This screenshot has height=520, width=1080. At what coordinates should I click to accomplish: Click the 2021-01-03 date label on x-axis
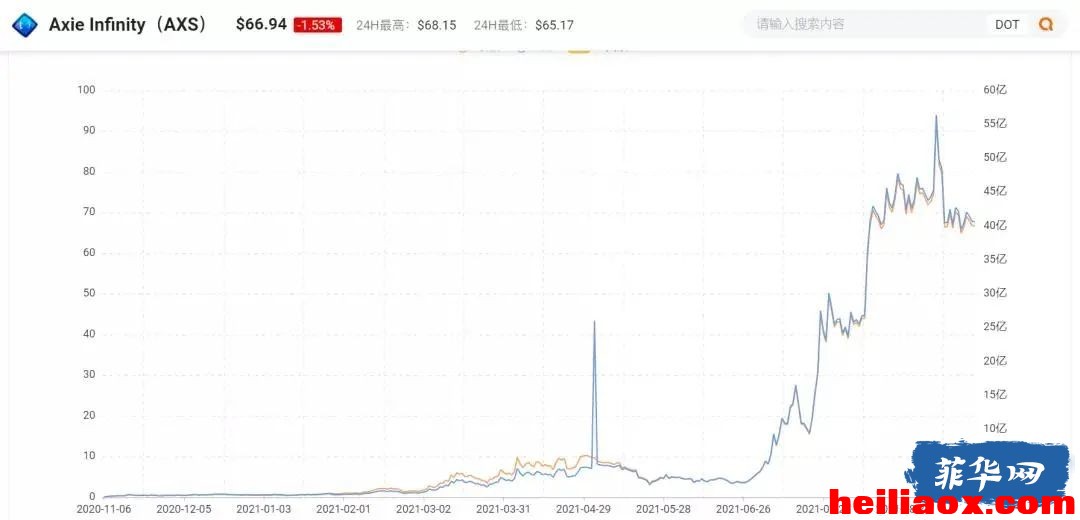point(263,508)
